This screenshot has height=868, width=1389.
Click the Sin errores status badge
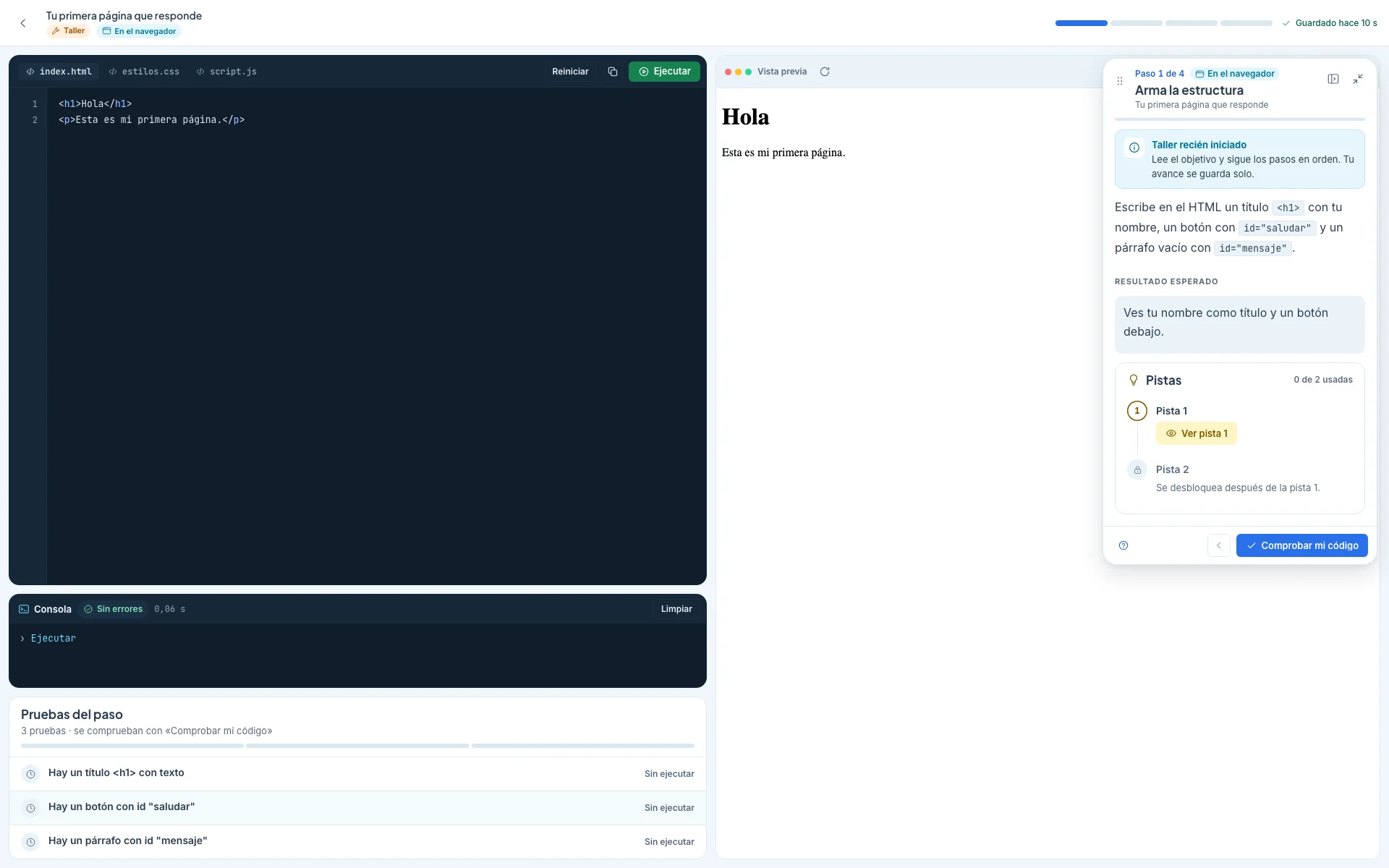tap(114, 609)
